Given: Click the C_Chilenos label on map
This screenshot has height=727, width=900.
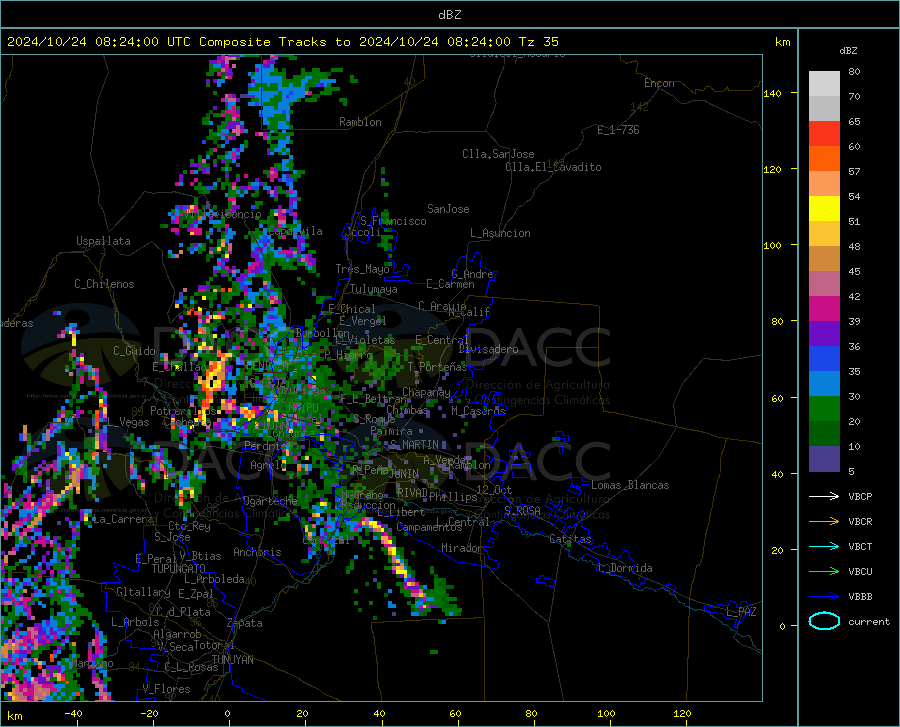Looking at the screenshot, I should pyautogui.click(x=104, y=284).
